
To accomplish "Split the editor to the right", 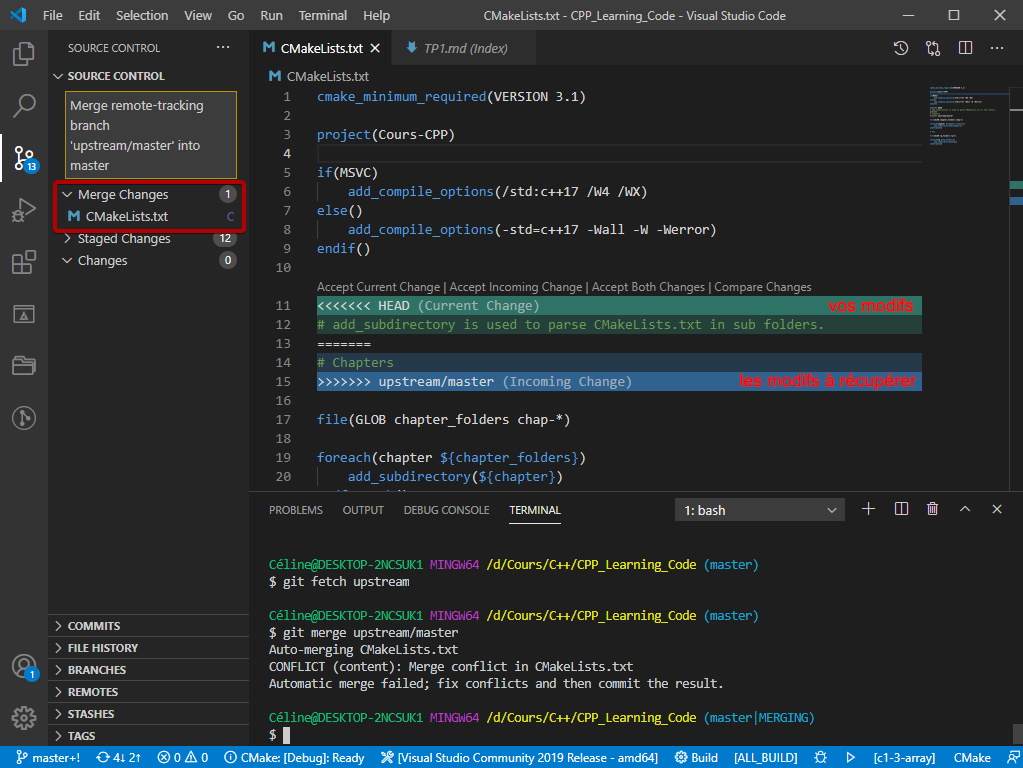I will click(x=966, y=48).
